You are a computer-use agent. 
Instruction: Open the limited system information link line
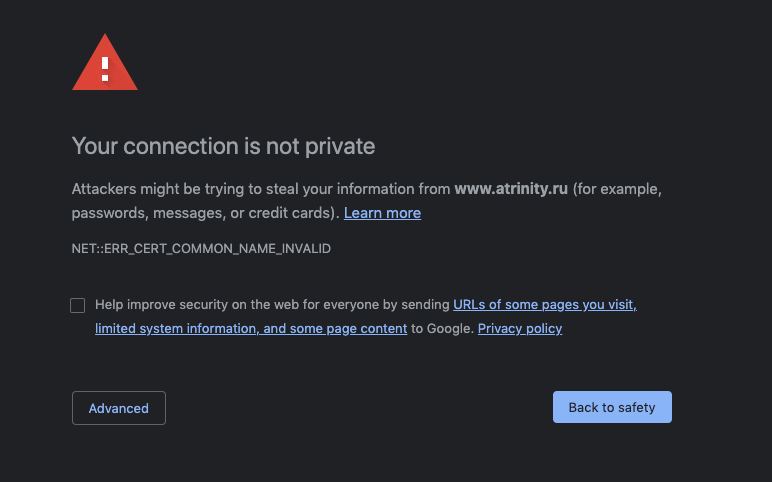click(251, 328)
